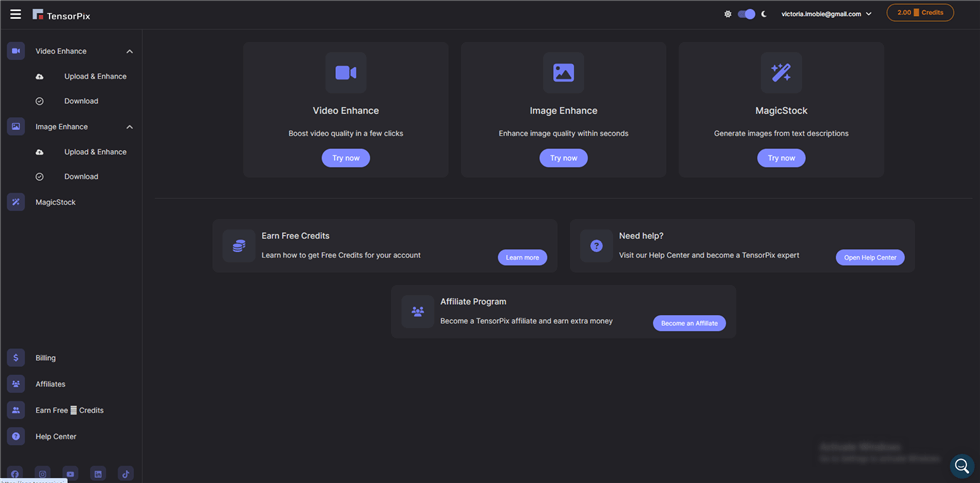Image resolution: width=980 pixels, height=483 pixels.
Task: Click the question mark icon on Need help card
Action: pos(596,246)
